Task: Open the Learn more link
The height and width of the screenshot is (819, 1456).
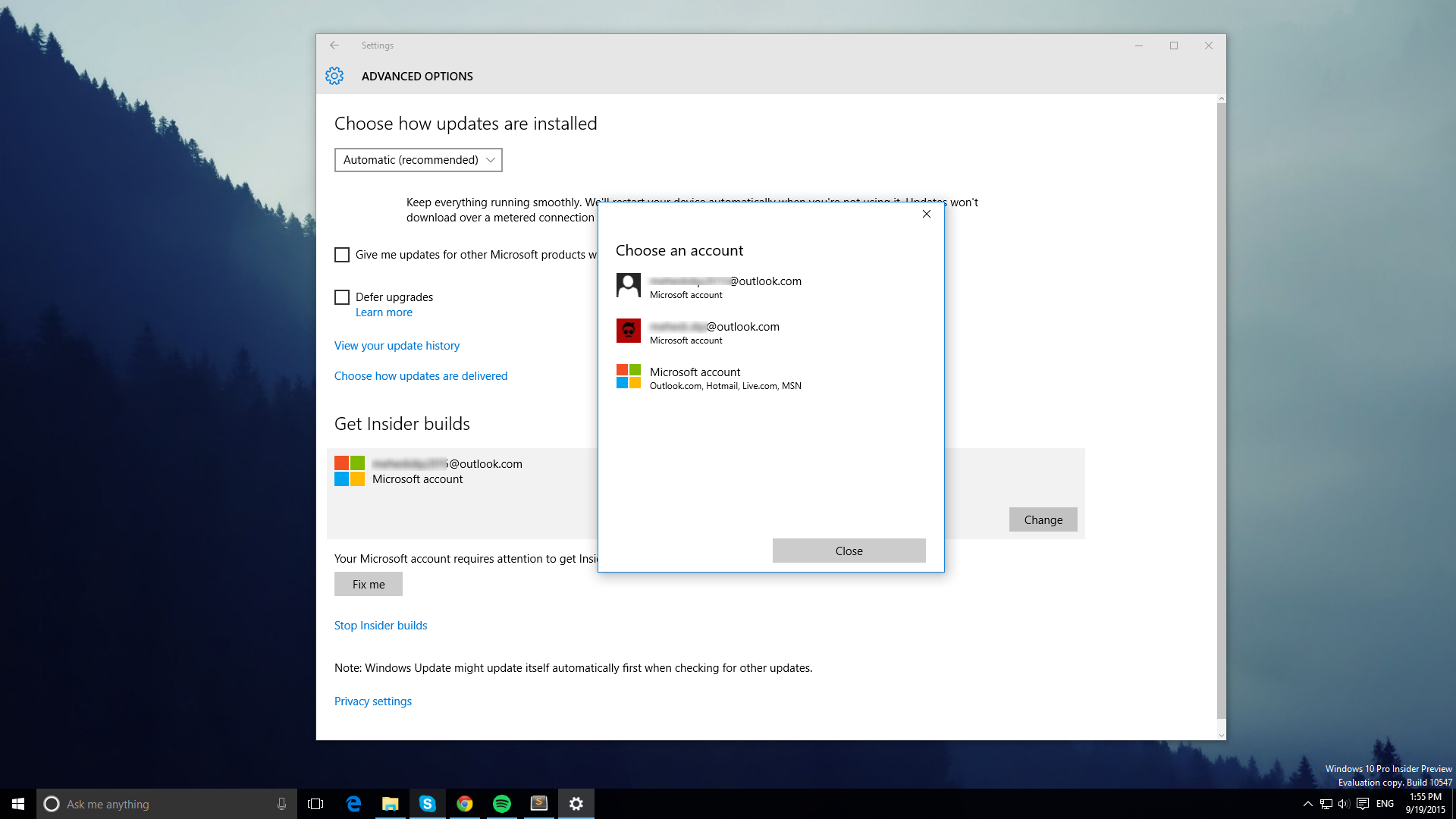Action: pos(384,312)
